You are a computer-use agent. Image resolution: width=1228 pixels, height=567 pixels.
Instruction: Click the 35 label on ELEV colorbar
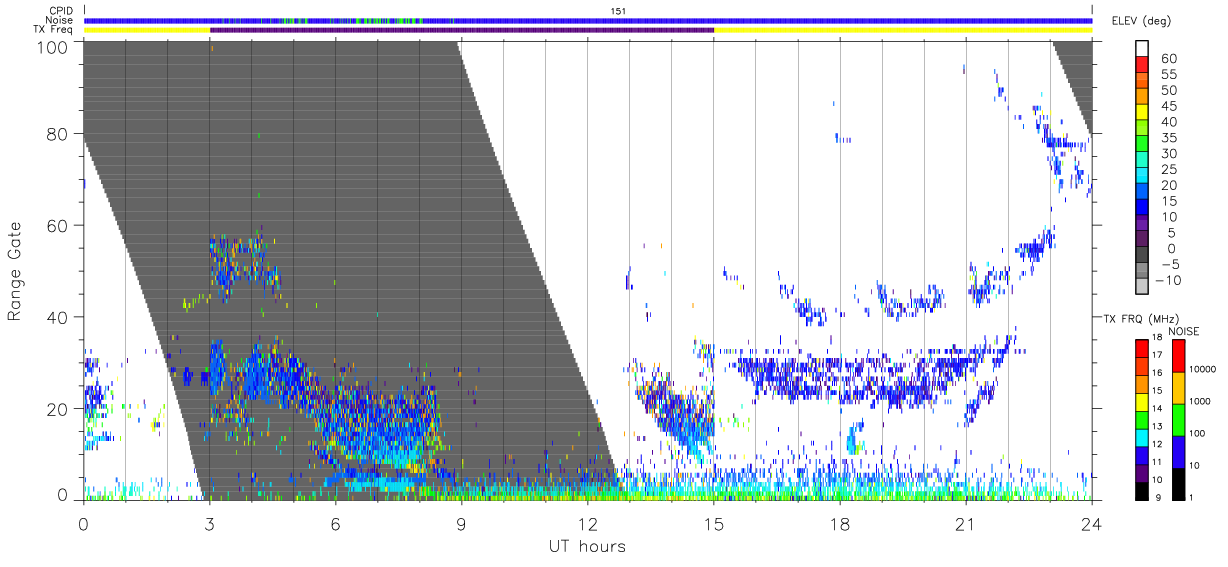coord(1167,138)
